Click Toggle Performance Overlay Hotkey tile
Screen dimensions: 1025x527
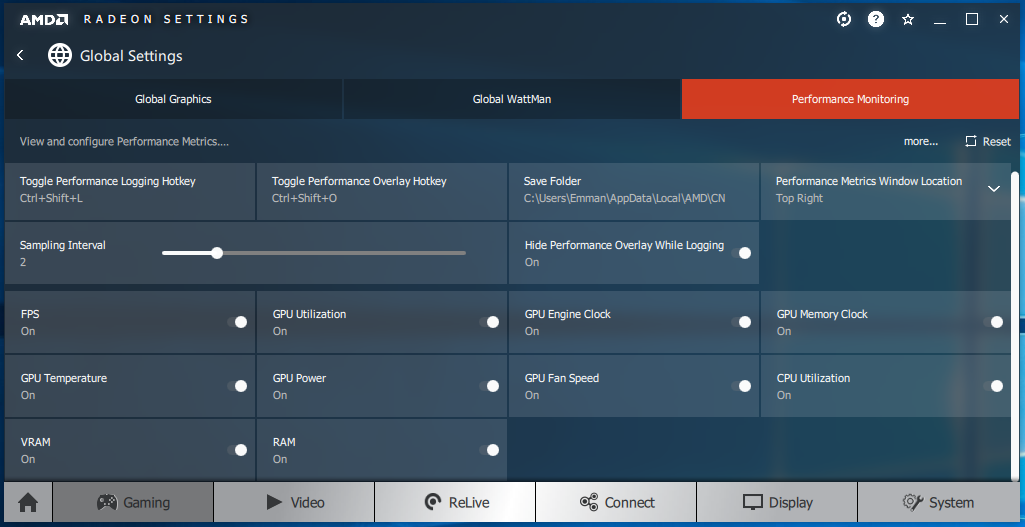click(382, 191)
